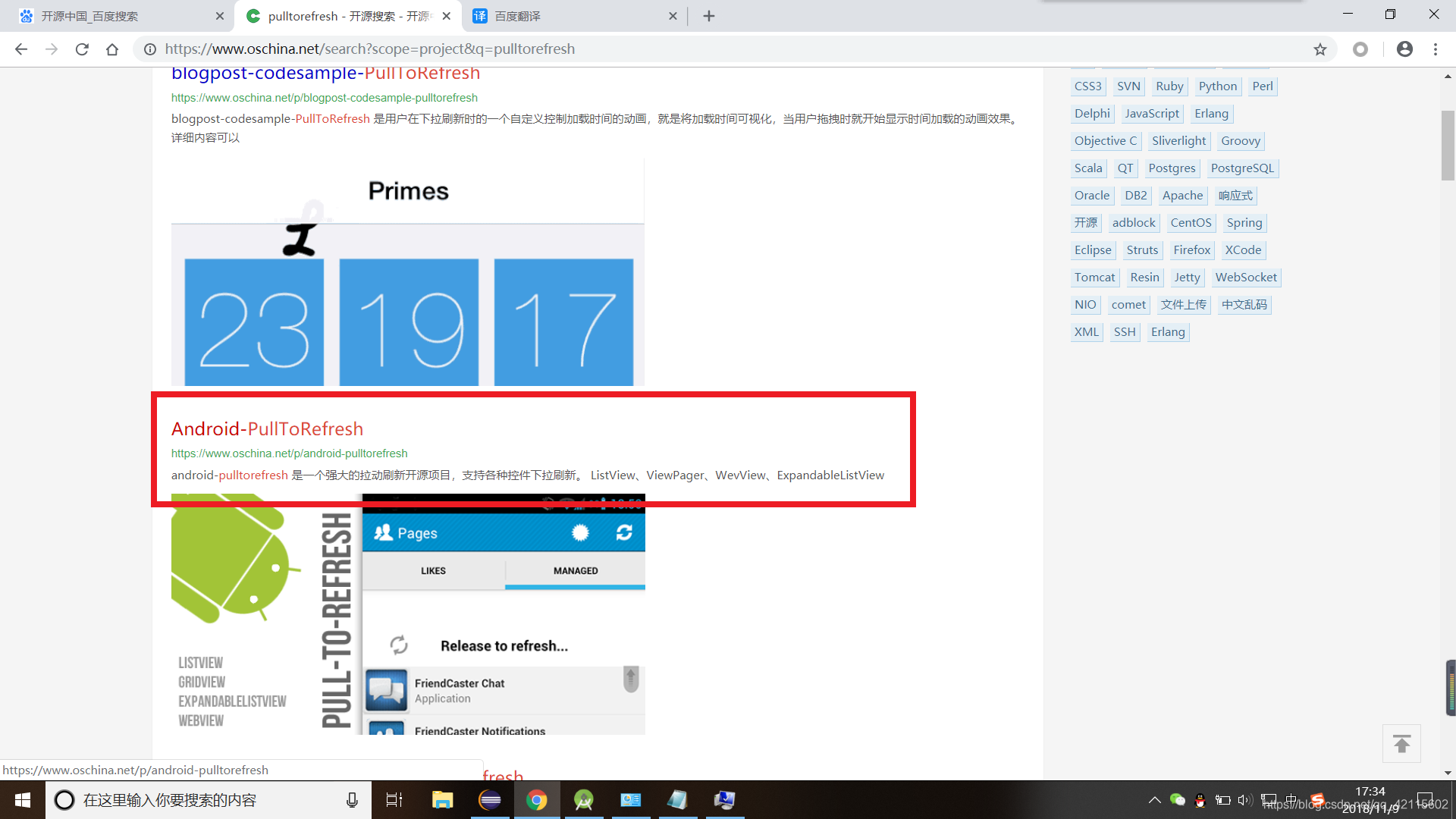1456x819 pixels.
Task: Select the PostgreSQL tag
Action: point(1242,168)
